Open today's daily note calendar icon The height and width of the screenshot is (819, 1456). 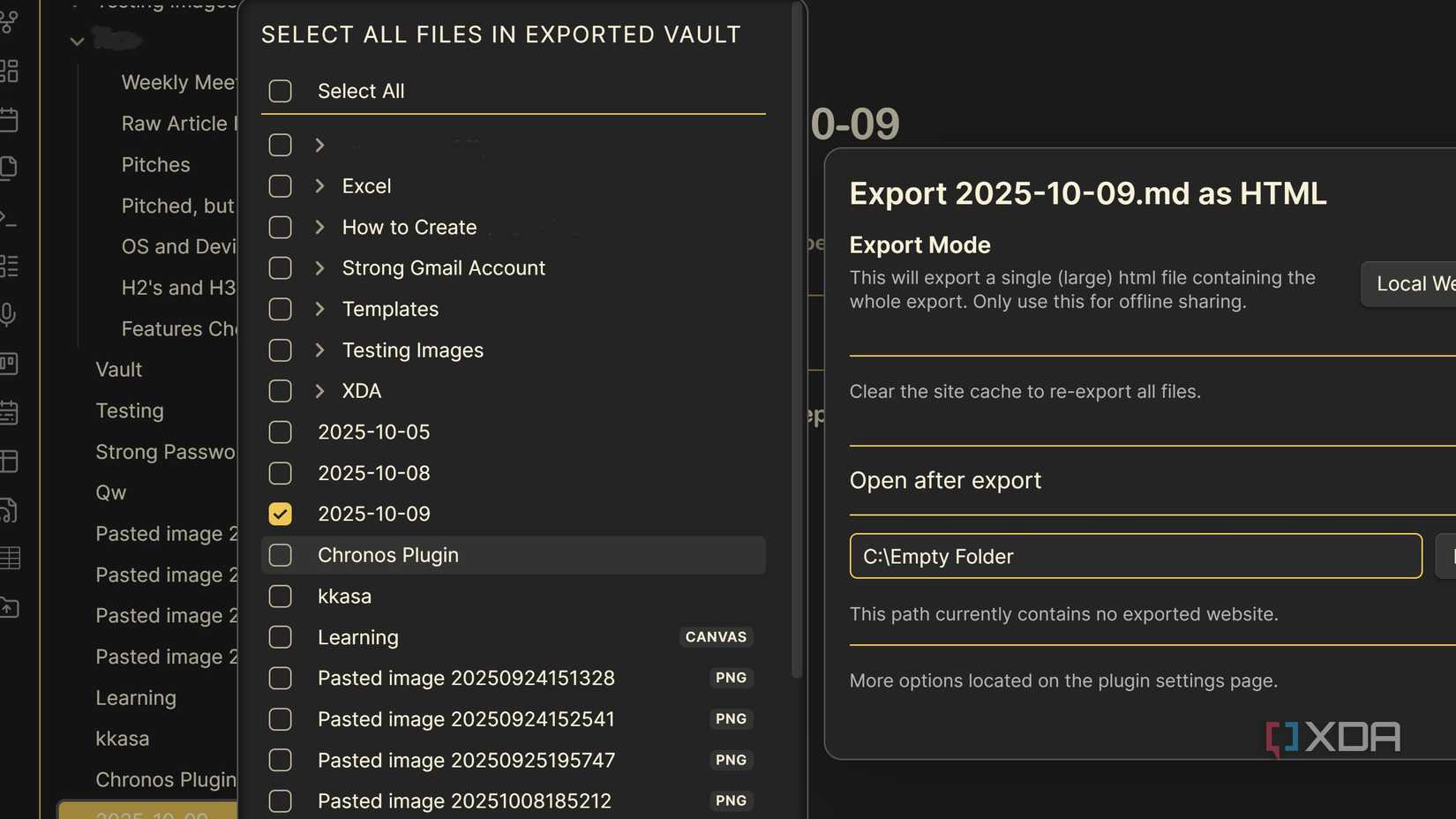[x=11, y=119]
